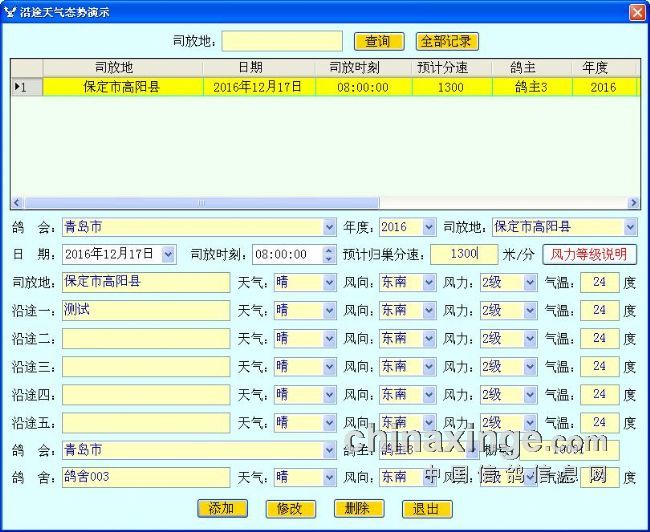Open the 天气 dropdown in 司放地 row

[x=329, y=283]
